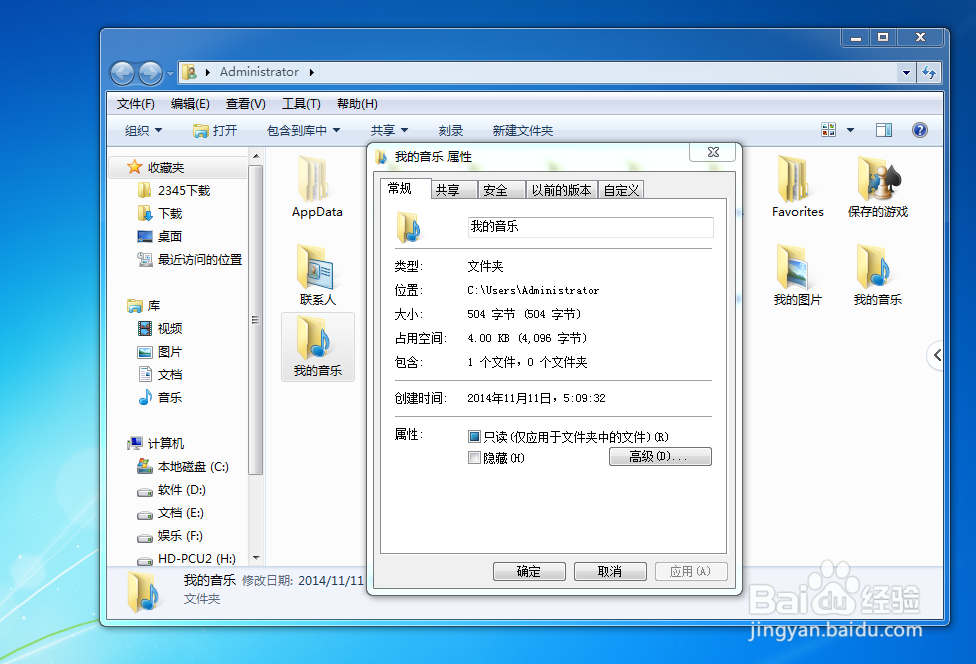This screenshot has height=664, width=976.
Task: Select the Favorites folder icon
Action: click(797, 187)
